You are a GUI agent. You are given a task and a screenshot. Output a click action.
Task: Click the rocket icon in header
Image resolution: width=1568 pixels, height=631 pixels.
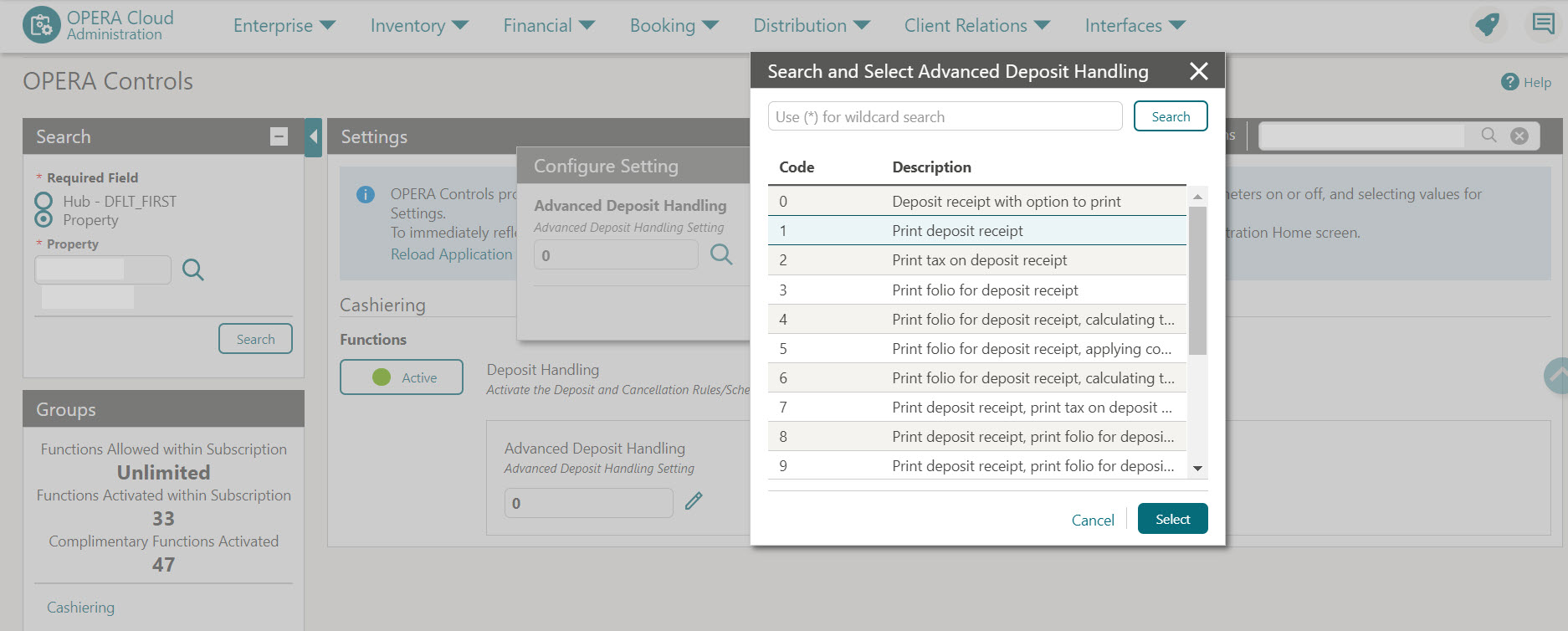[x=1487, y=24]
